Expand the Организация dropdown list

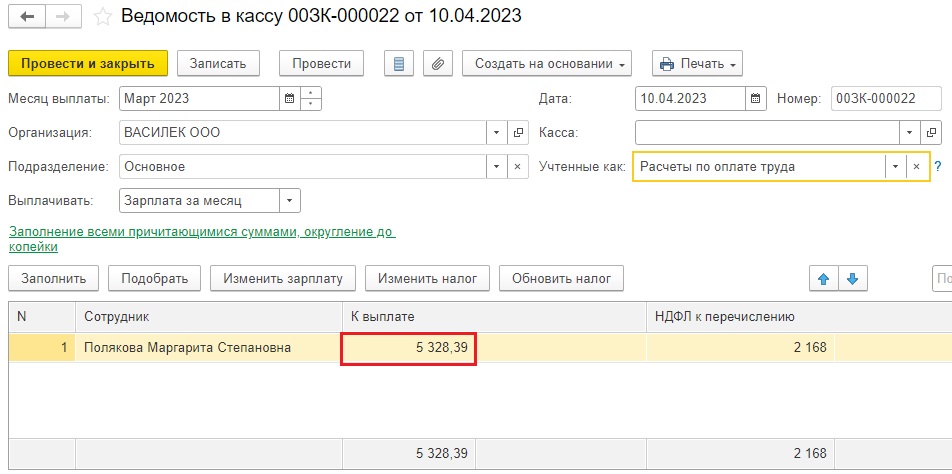(x=497, y=132)
